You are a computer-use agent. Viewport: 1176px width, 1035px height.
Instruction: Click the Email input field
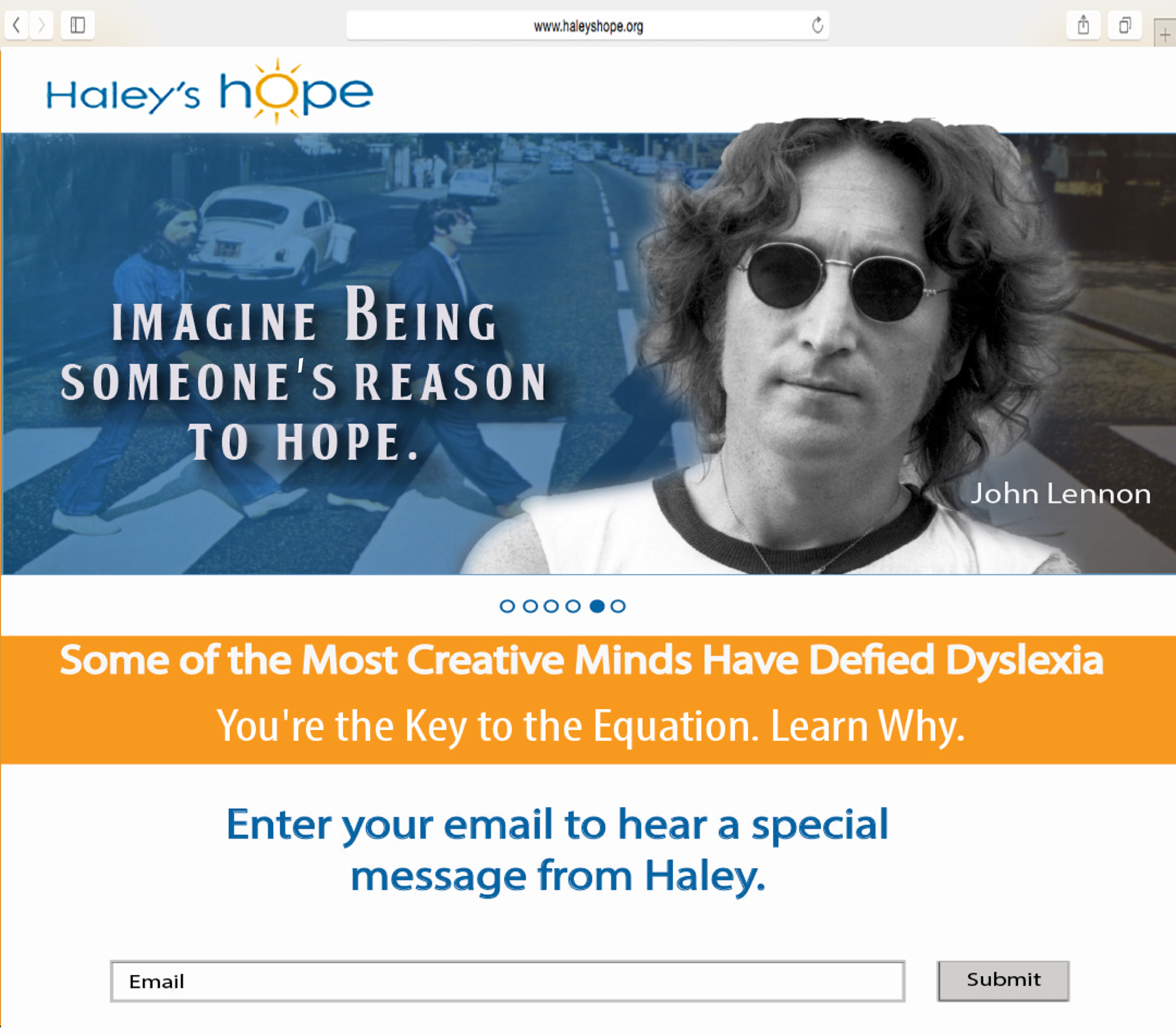[508, 981]
